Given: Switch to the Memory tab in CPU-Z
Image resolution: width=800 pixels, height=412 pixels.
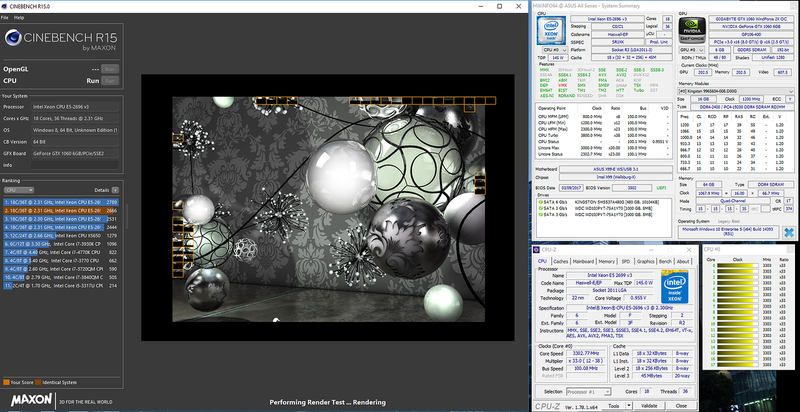Looking at the screenshot, I should 607,261.
